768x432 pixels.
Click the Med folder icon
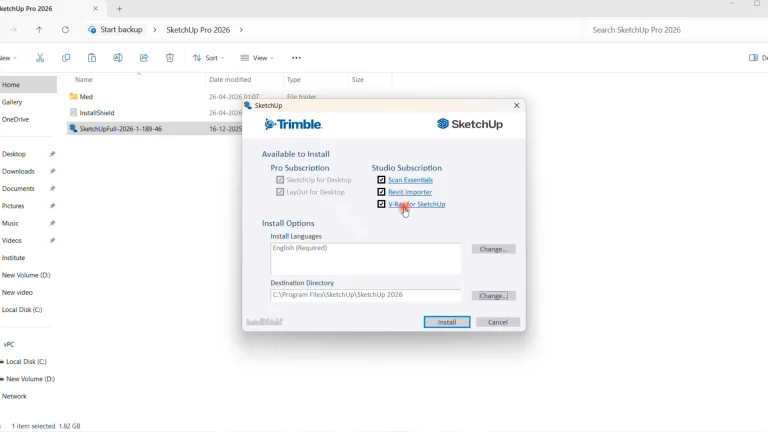pos(73,96)
